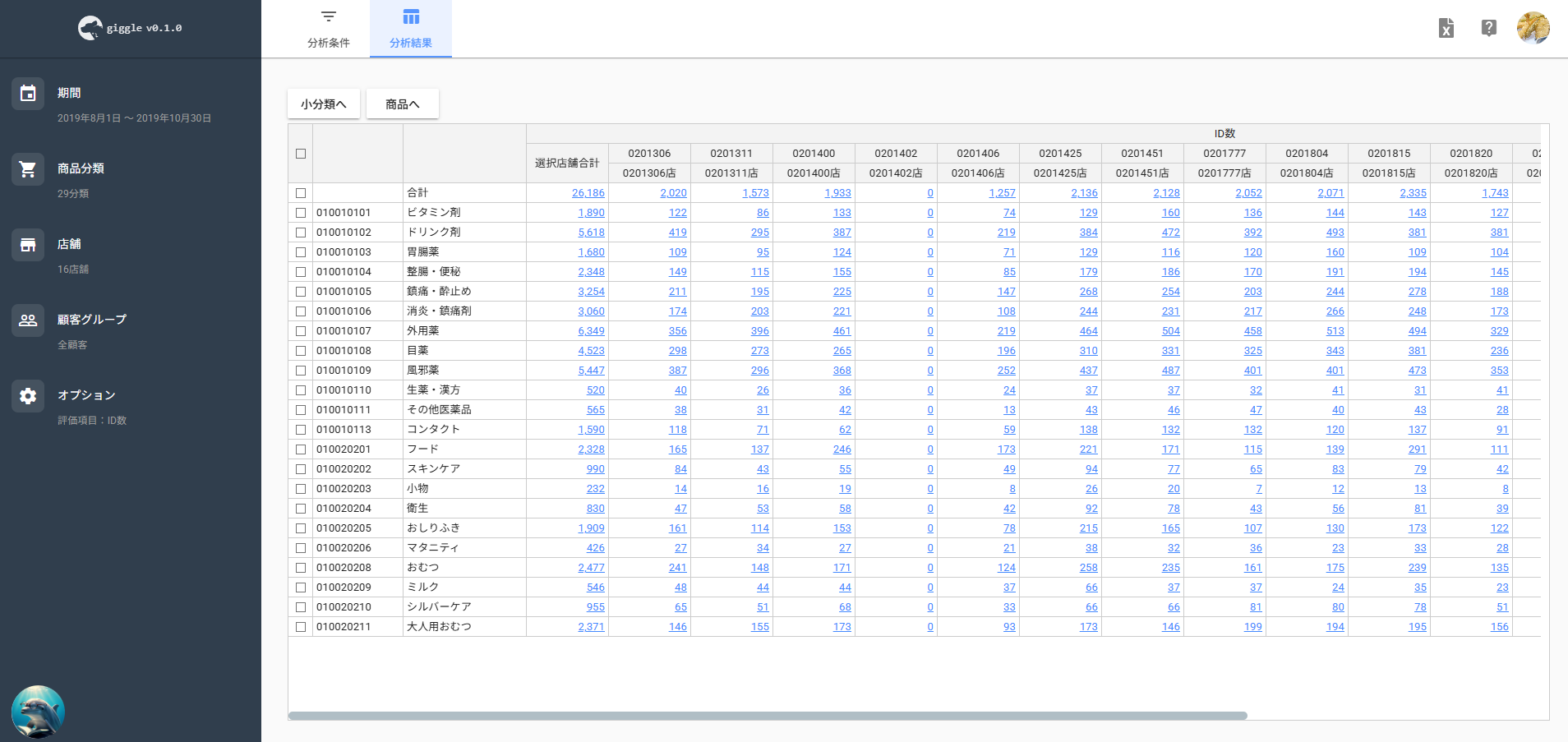The width and height of the screenshot is (1568, 742).
Task: Click the オプション gear icon
Action: (28, 396)
